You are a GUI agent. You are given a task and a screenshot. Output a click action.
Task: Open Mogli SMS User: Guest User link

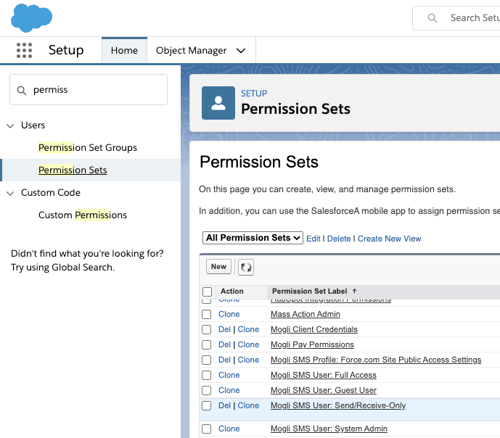point(323,390)
